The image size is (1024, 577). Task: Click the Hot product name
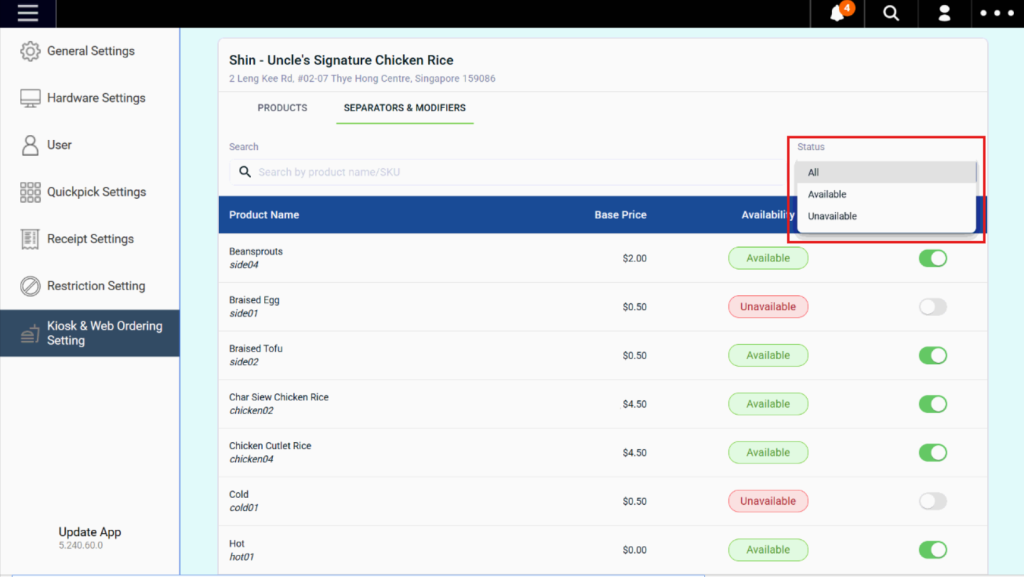(237, 543)
